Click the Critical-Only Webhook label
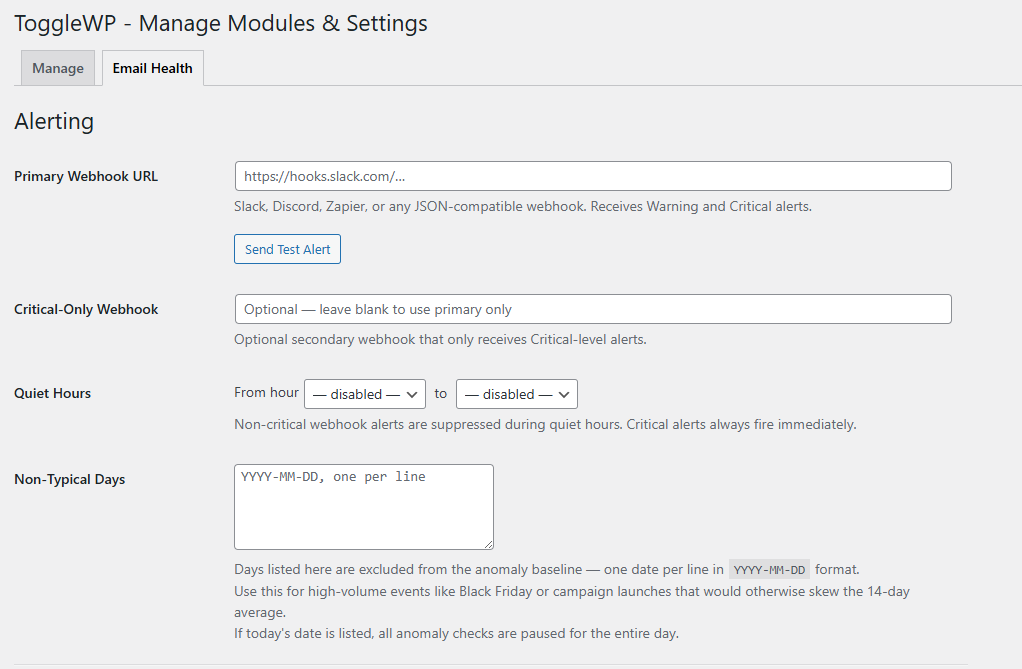1022x669 pixels. 86,309
